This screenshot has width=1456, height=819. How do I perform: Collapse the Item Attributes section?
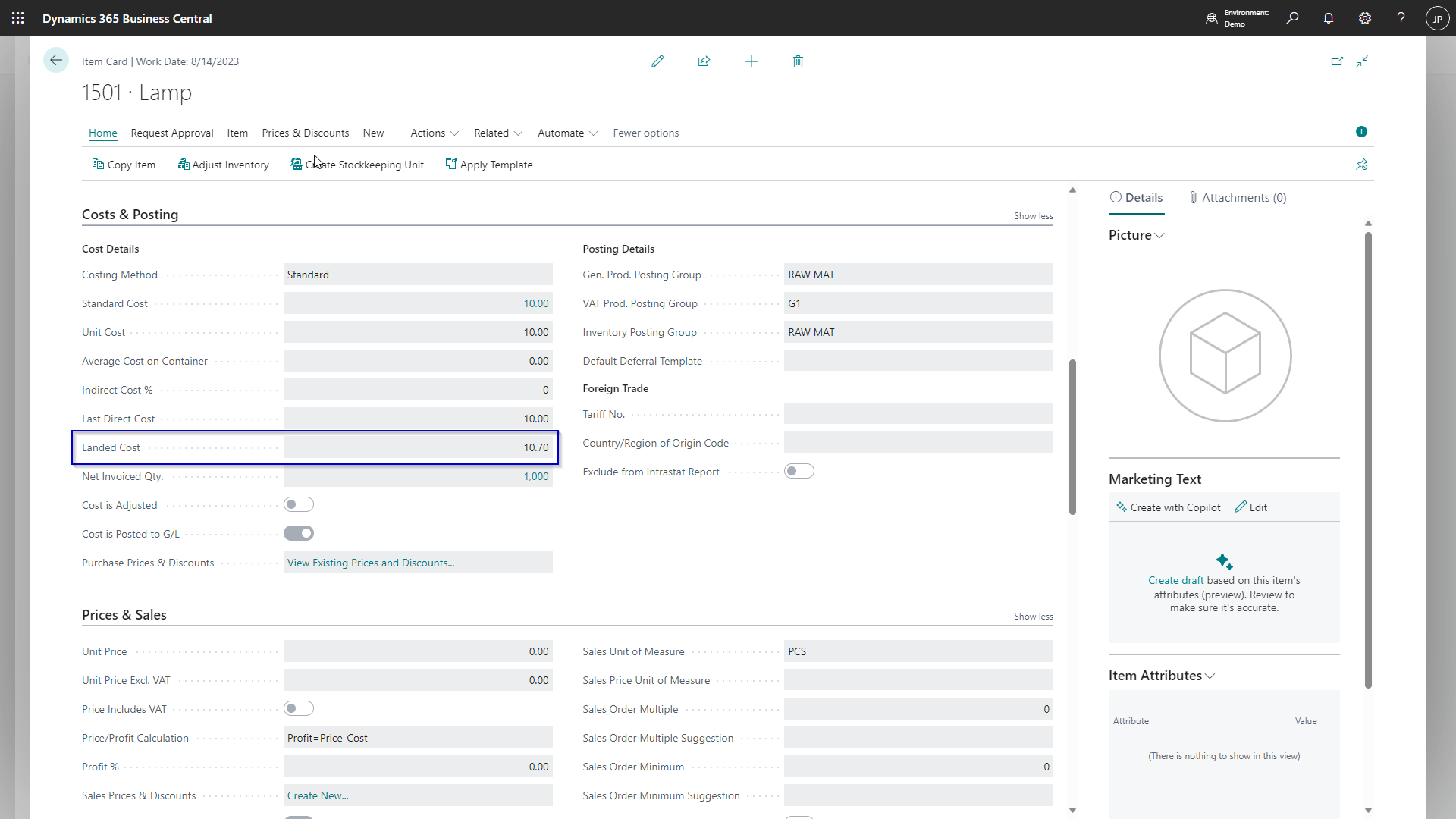1162,676
